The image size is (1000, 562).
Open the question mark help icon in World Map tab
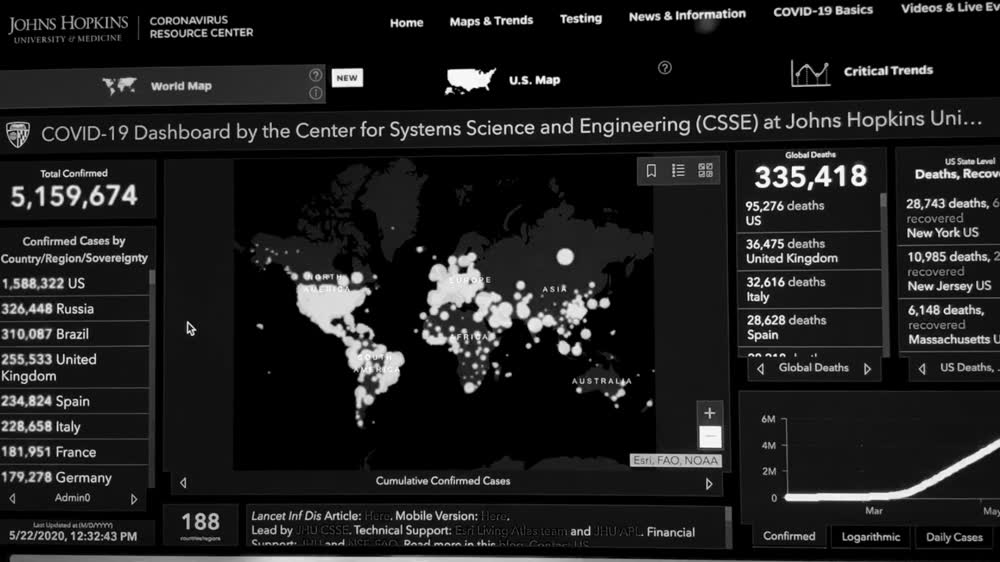[315, 75]
